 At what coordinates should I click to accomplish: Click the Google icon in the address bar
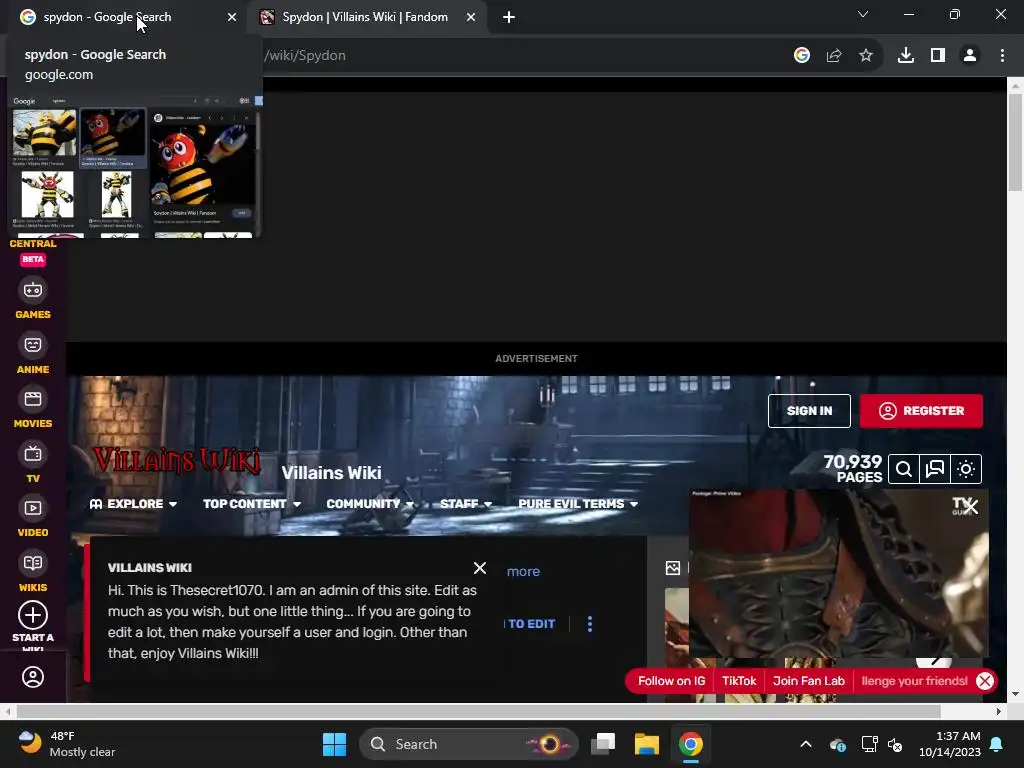802,56
